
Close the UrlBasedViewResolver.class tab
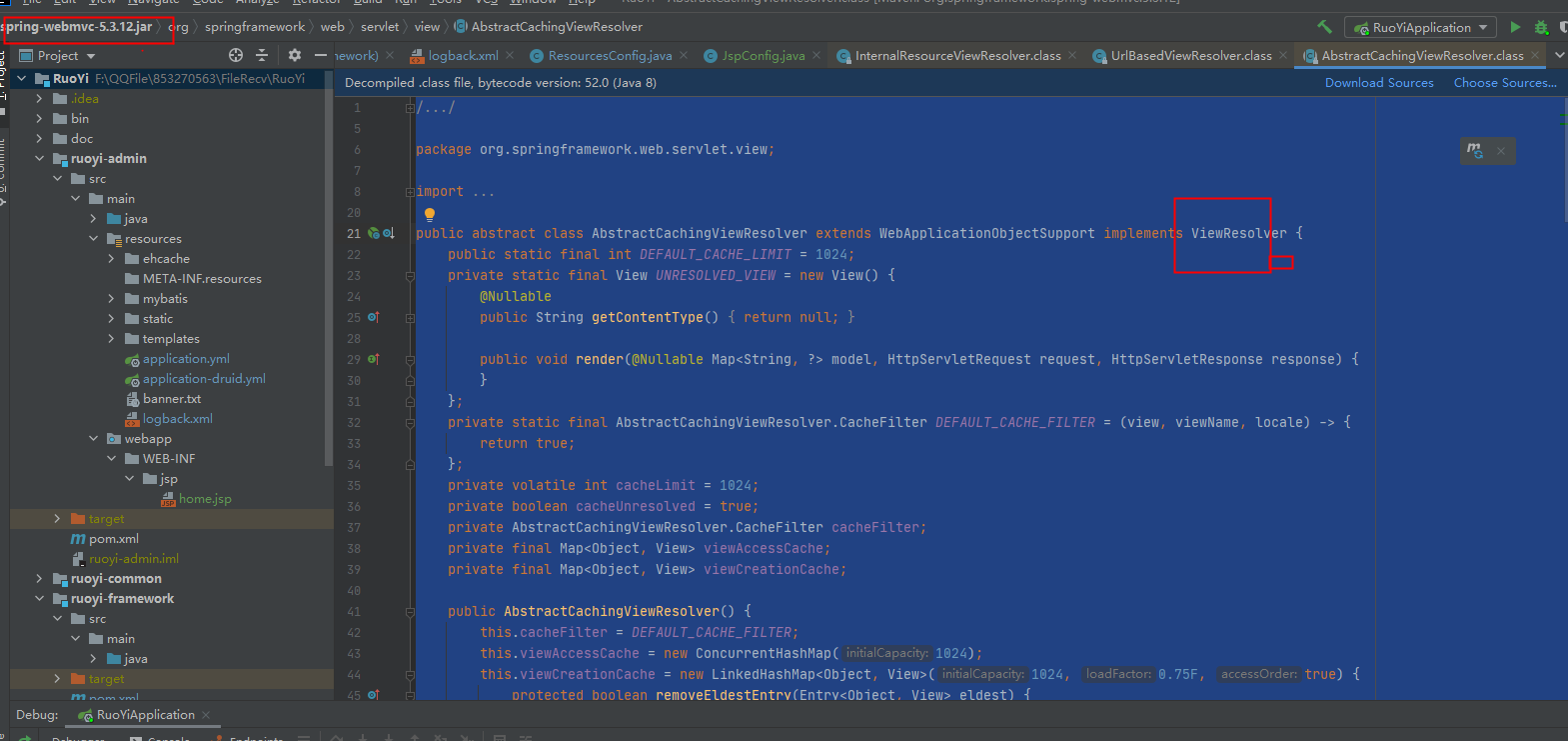pyautogui.click(x=1283, y=55)
